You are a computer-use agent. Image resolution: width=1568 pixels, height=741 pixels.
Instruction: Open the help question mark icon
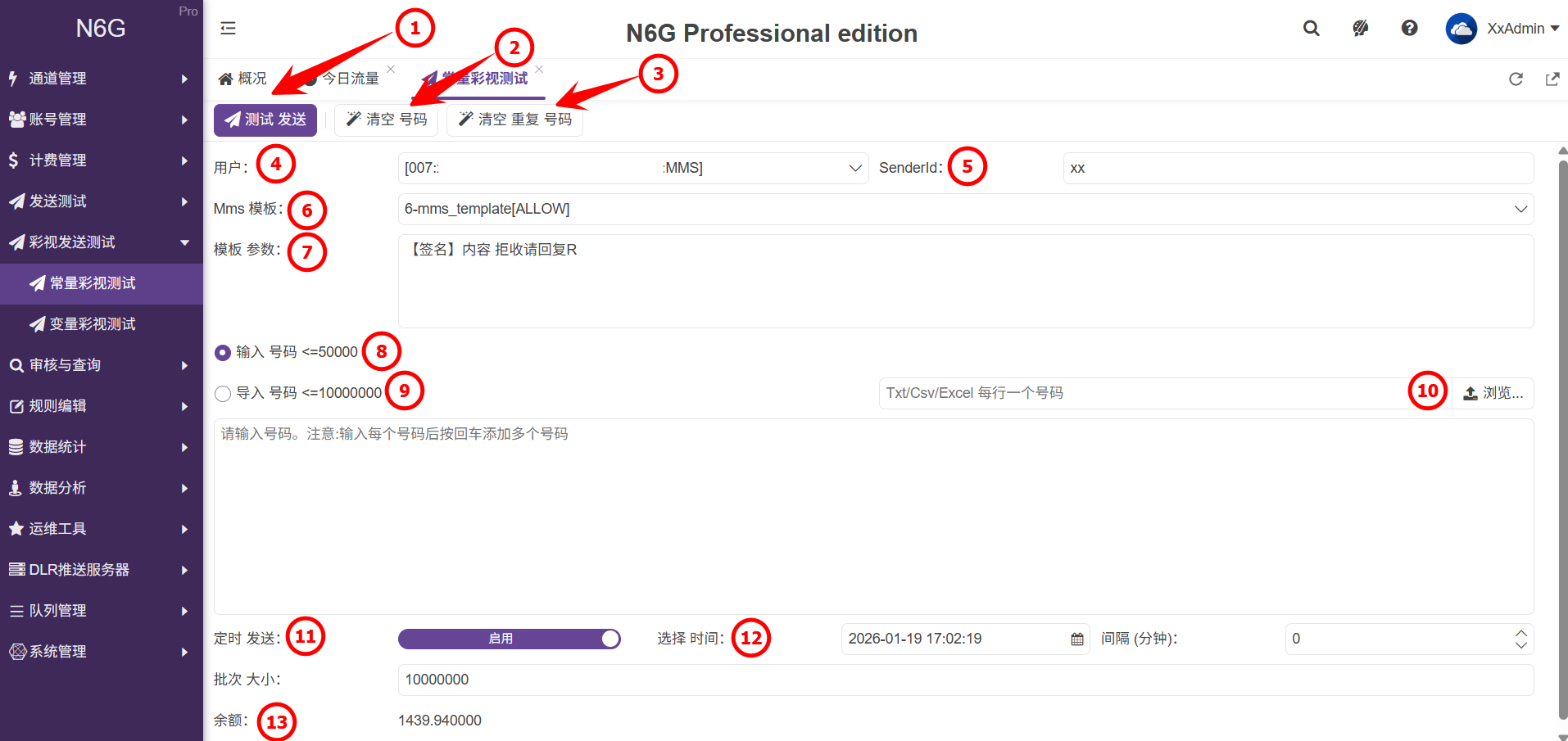(1409, 29)
